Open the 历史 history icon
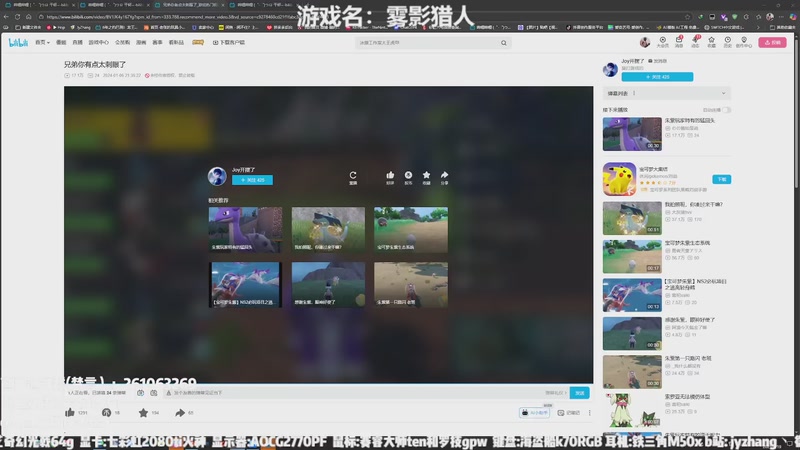This screenshot has width=800, height=450. pyautogui.click(x=728, y=42)
